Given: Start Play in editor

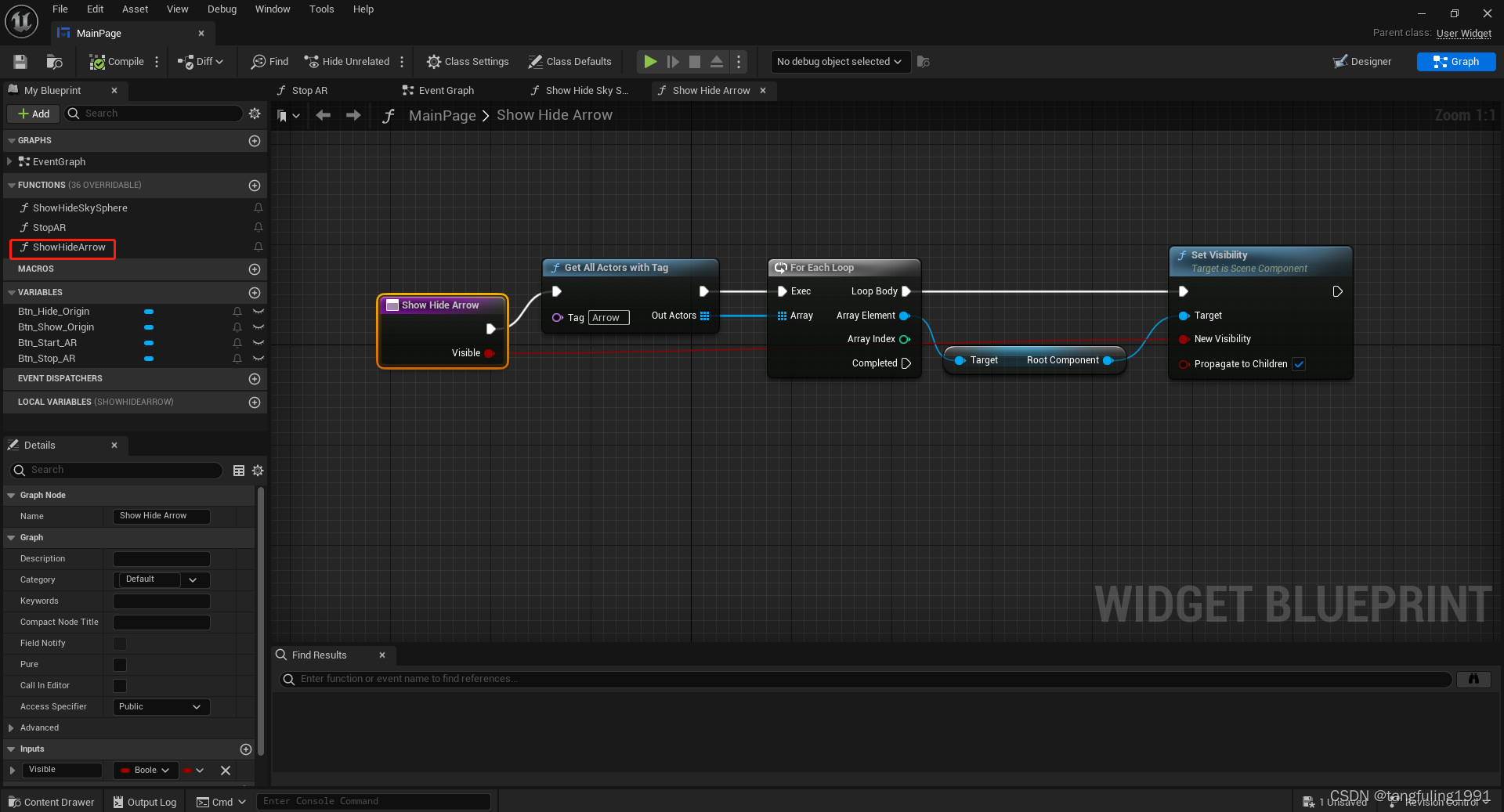Looking at the screenshot, I should (x=650, y=62).
